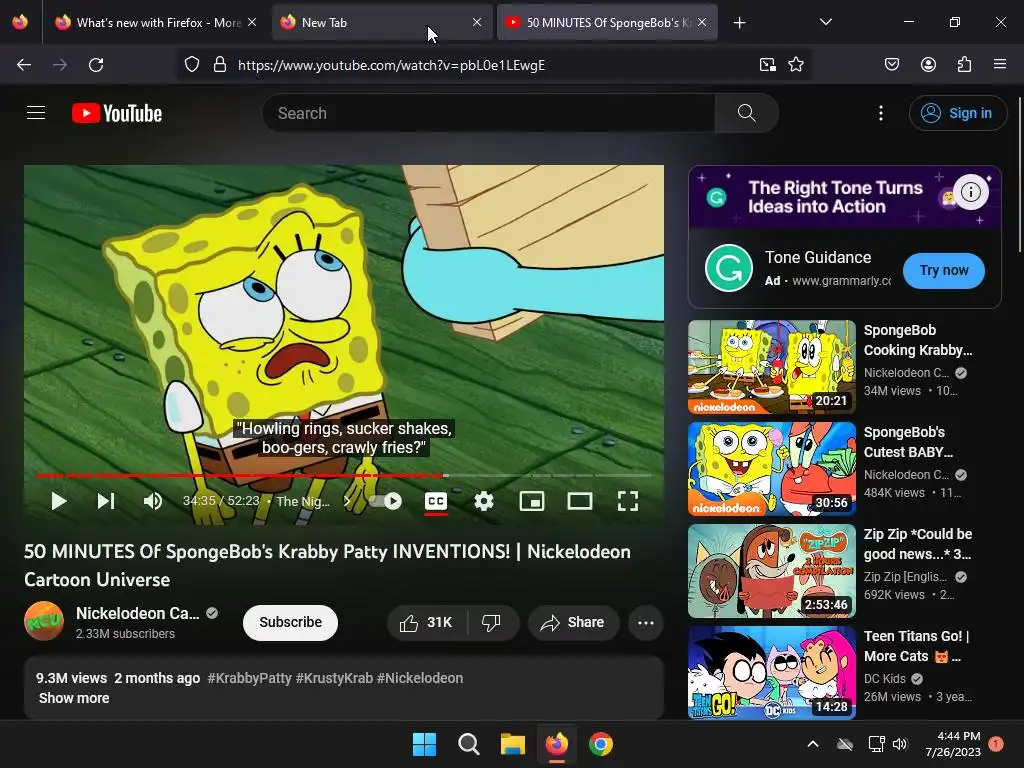Open File Explorer from taskbar
The height and width of the screenshot is (768, 1024).
[513, 744]
